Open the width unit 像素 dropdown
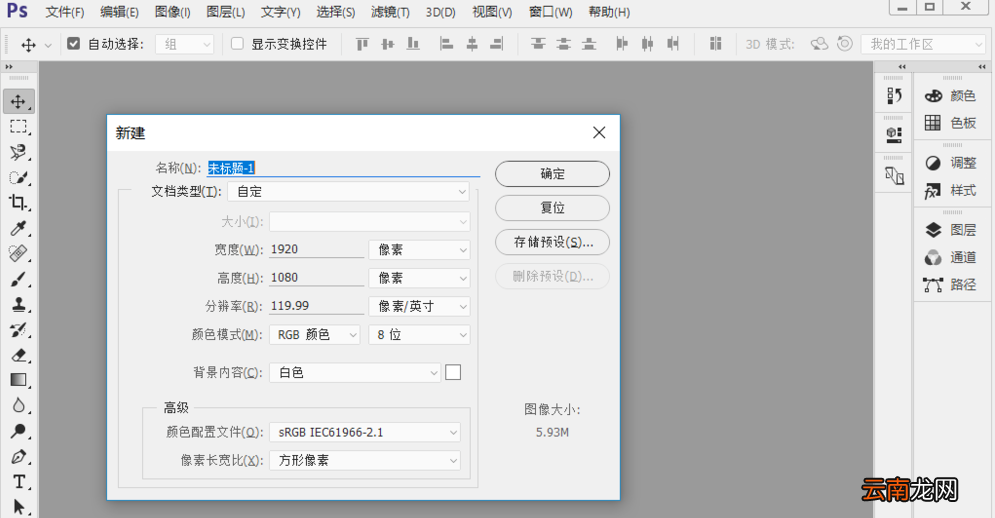 point(419,249)
